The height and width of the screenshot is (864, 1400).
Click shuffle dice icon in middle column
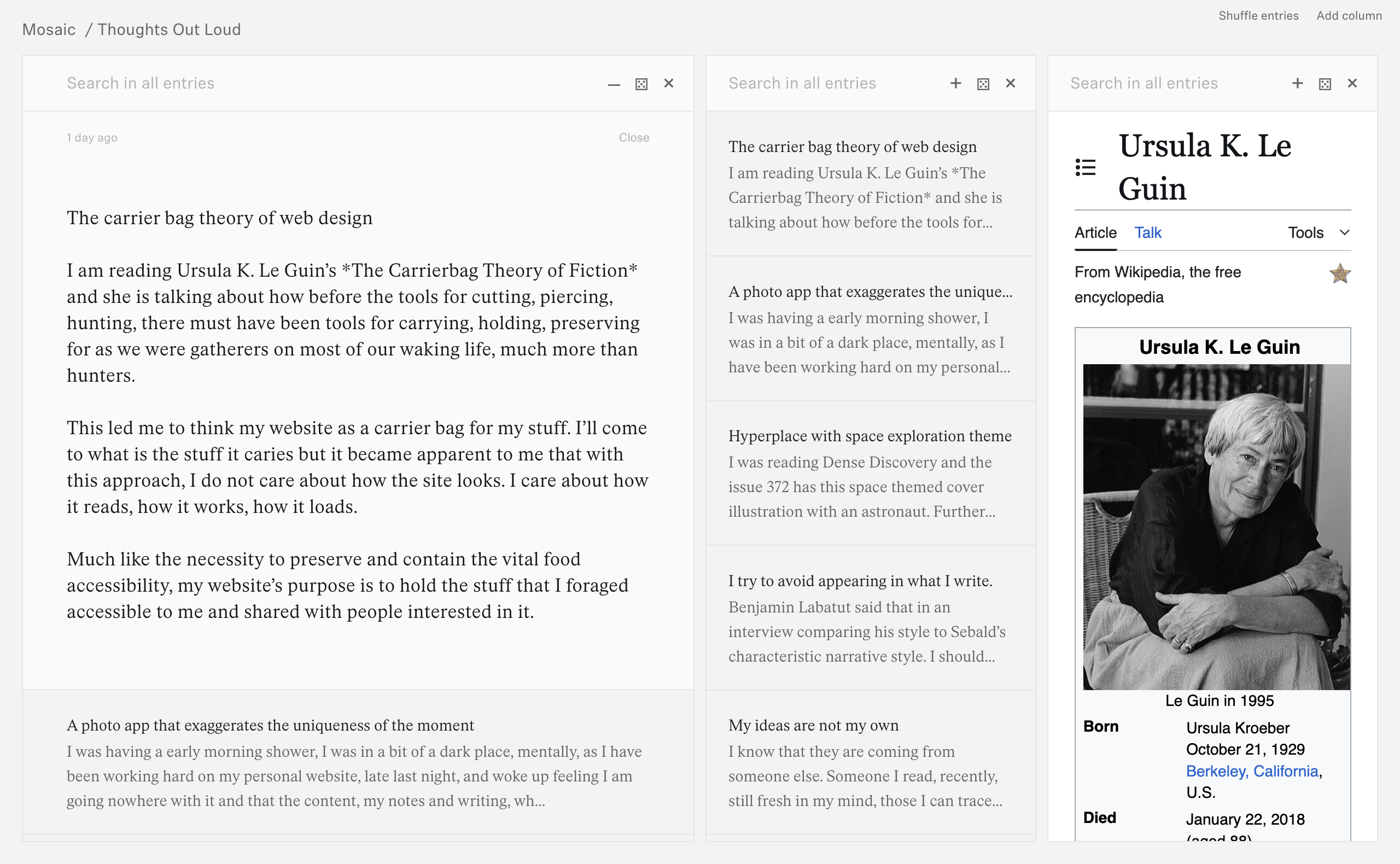(x=983, y=84)
